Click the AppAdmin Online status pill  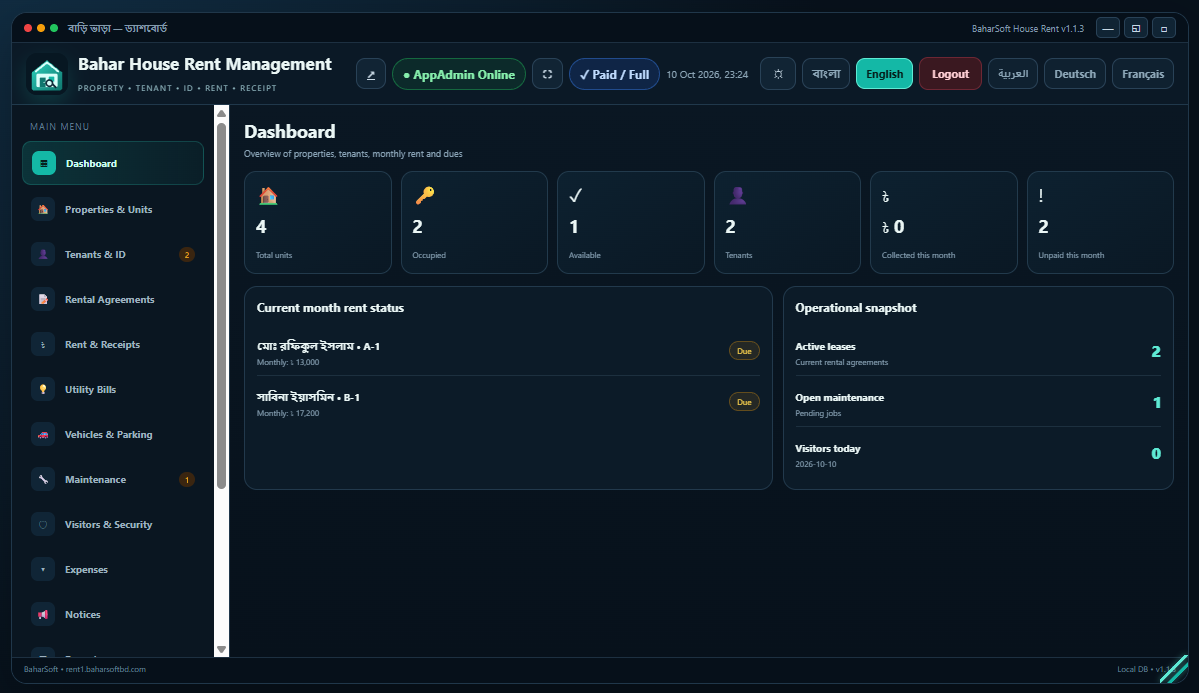(x=459, y=74)
